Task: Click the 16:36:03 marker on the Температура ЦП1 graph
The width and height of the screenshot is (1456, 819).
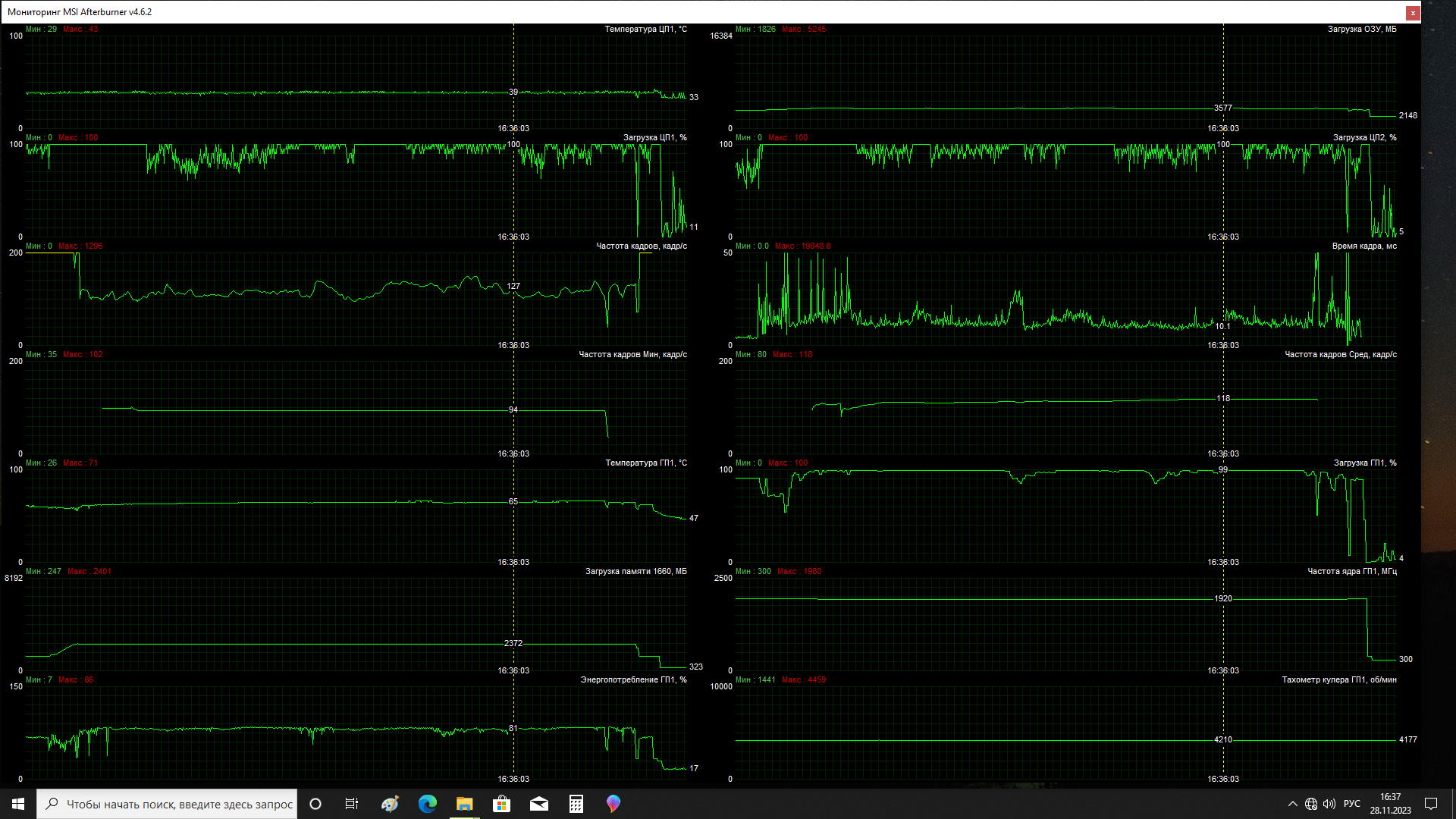Action: click(513, 128)
